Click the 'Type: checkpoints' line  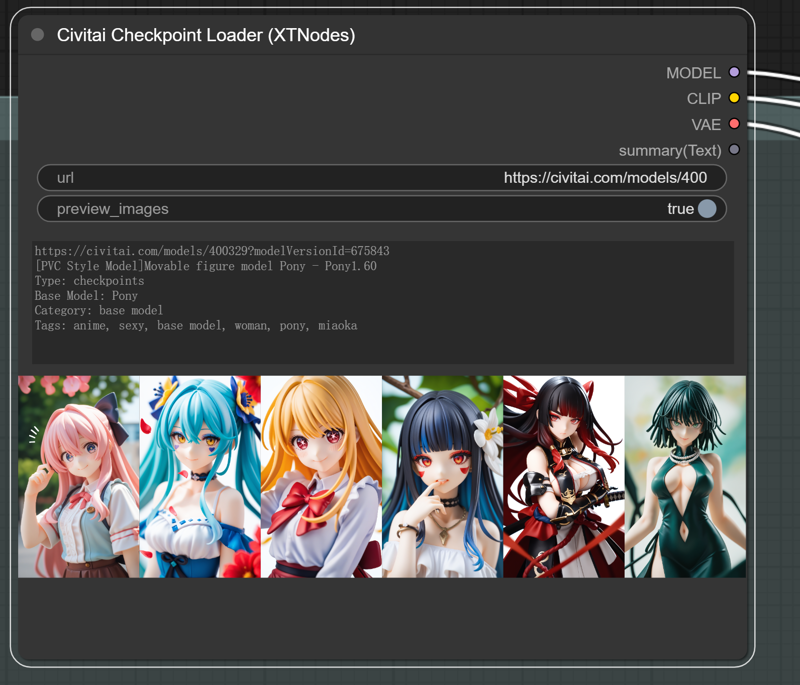[x=89, y=281]
